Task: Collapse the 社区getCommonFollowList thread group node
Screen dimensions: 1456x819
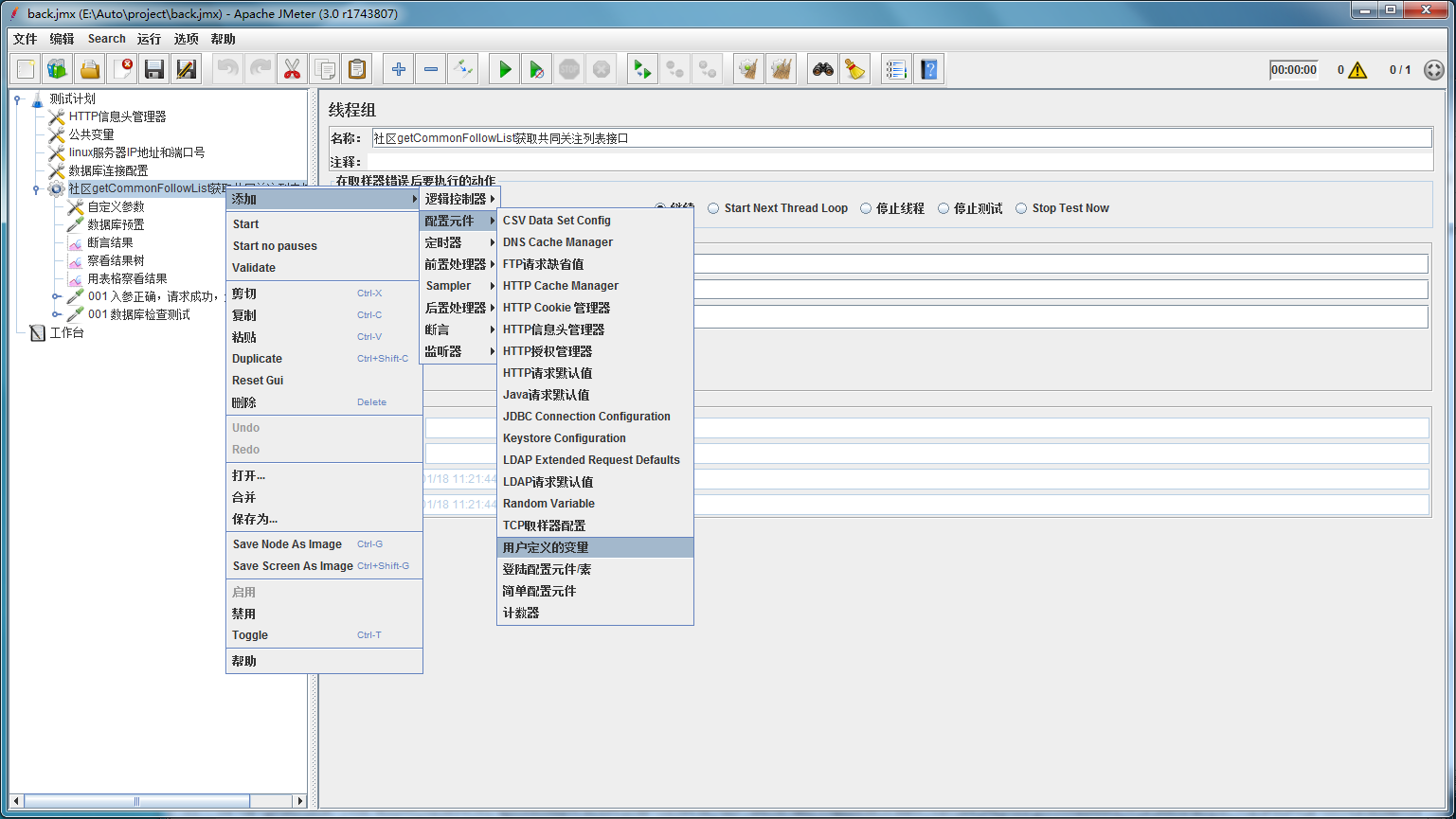Action: [x=37, y=188]
